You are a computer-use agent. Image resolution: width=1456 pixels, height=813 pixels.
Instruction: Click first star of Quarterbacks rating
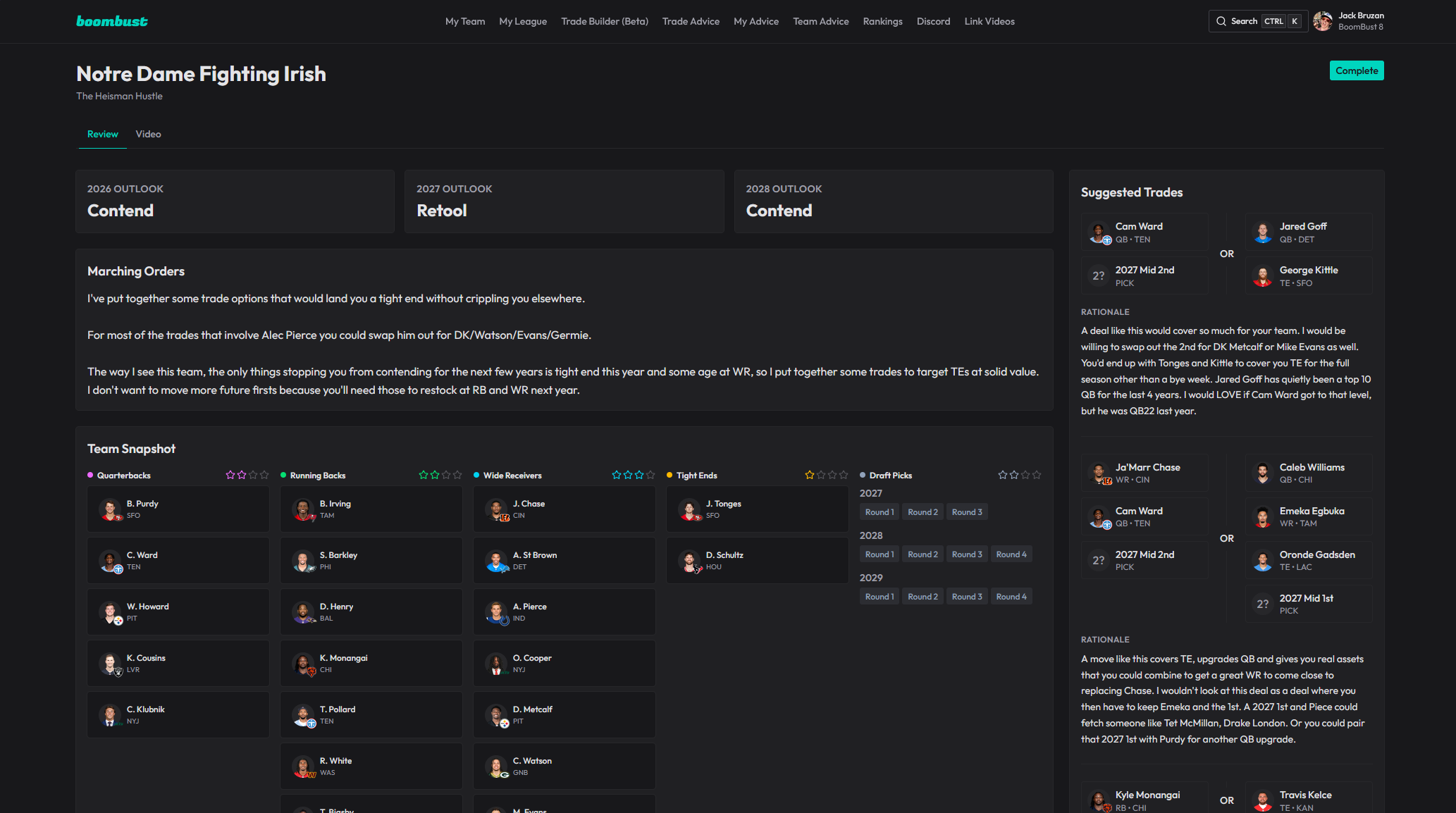[x=230, y=476]
